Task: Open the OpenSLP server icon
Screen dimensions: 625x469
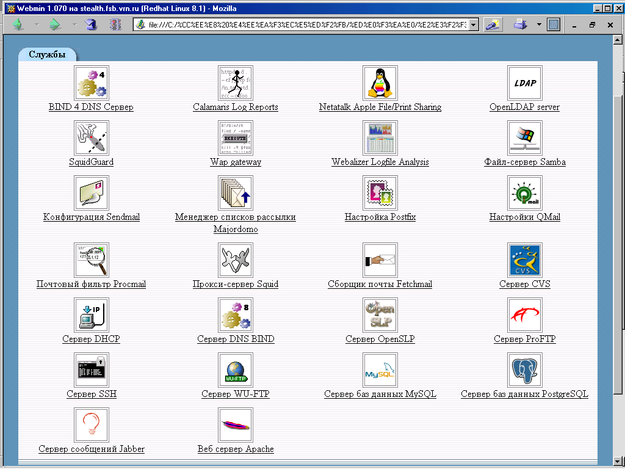Action: 380,315
